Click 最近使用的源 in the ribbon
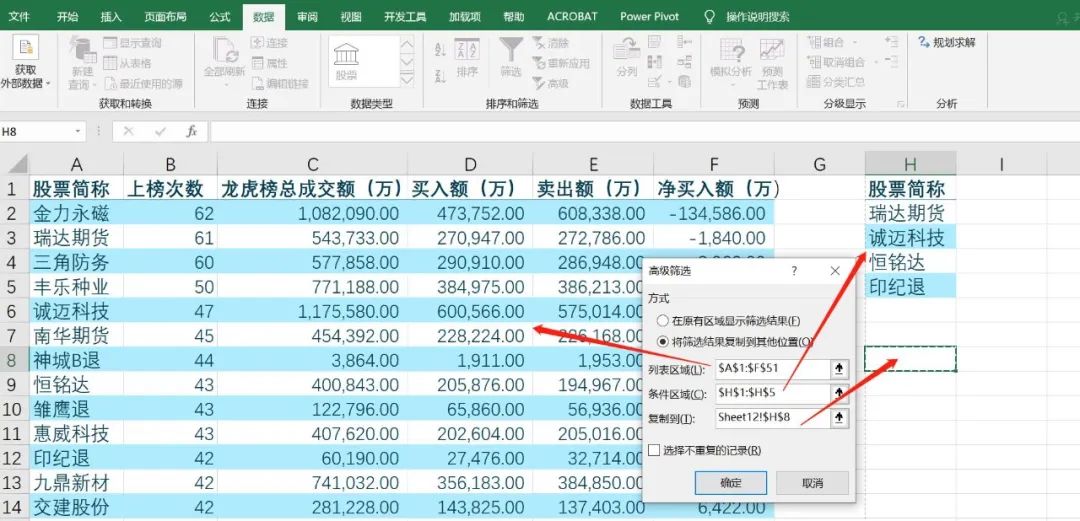Viewport: 1080px width, 521px height. pos(144,84)
